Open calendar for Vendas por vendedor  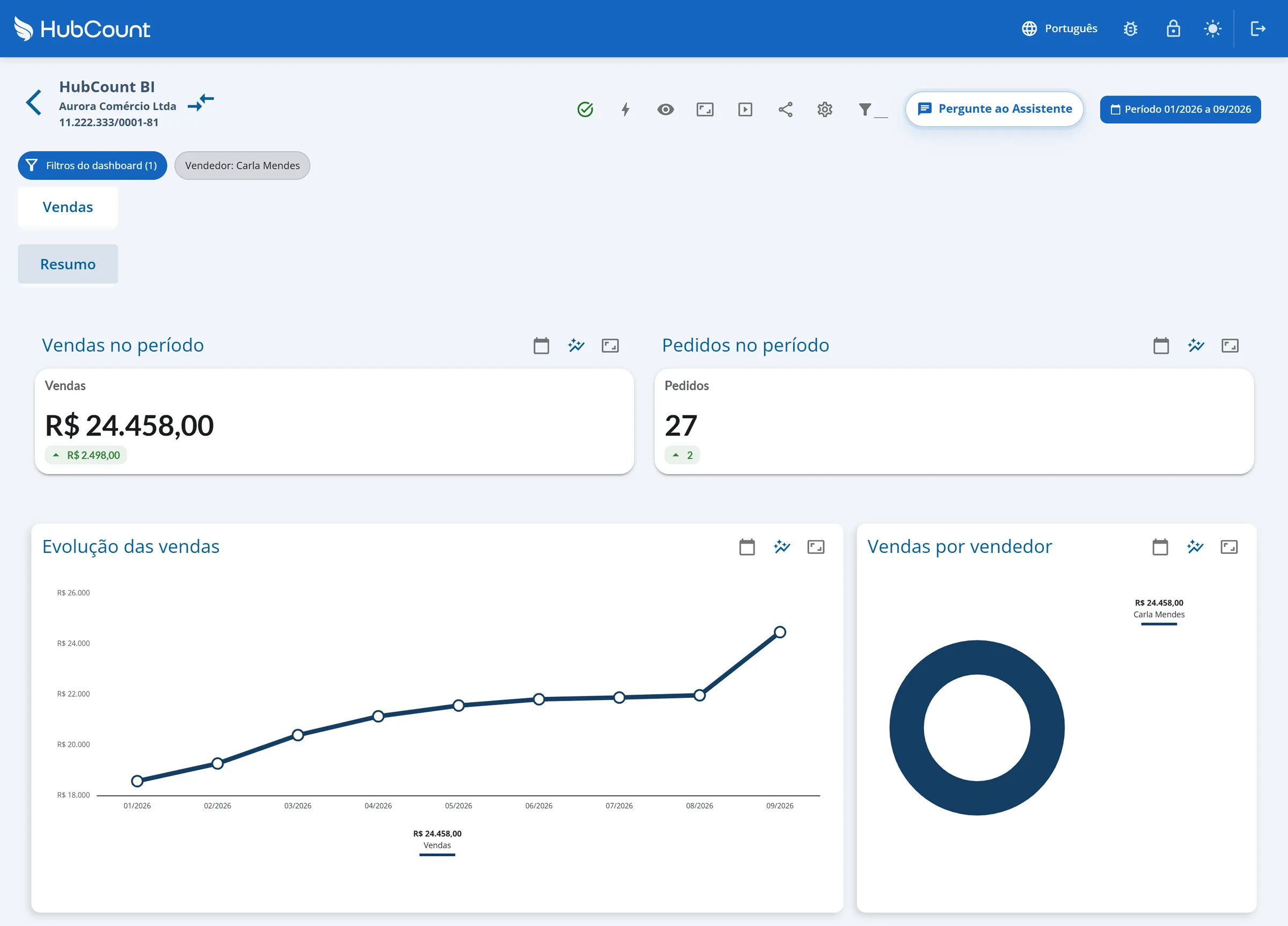1160,546
